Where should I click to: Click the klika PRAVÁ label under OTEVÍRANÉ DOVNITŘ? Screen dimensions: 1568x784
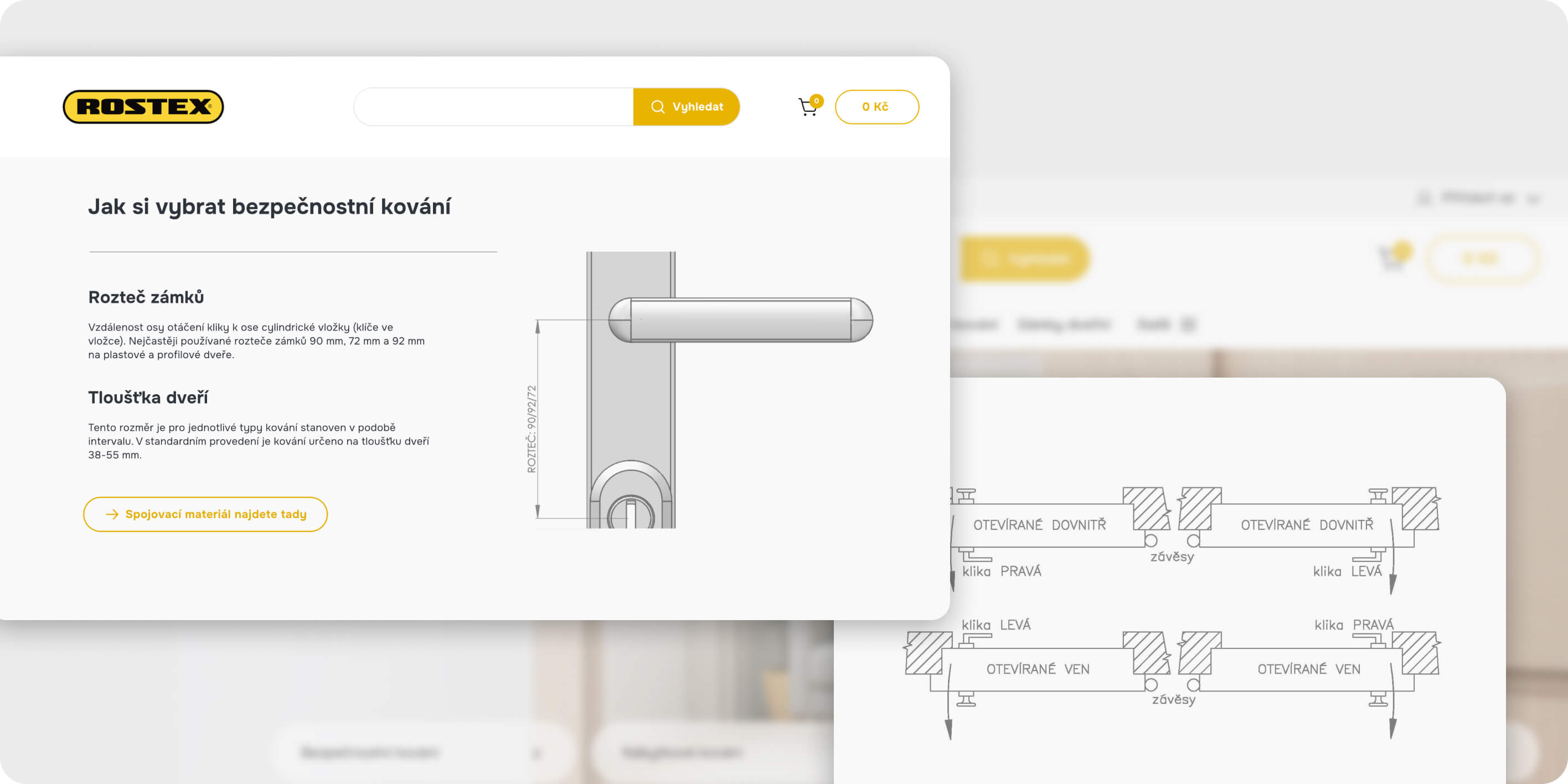pyautogui.click(x=1001, y=571)
